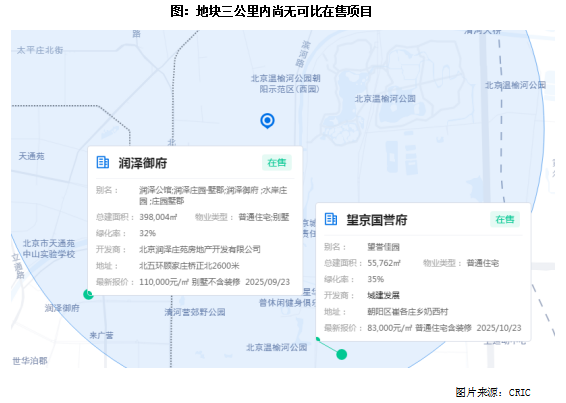This screenshot has height=403, width=566.
Task: Click the 35% greening rate value
Action: tap(376, 279)
